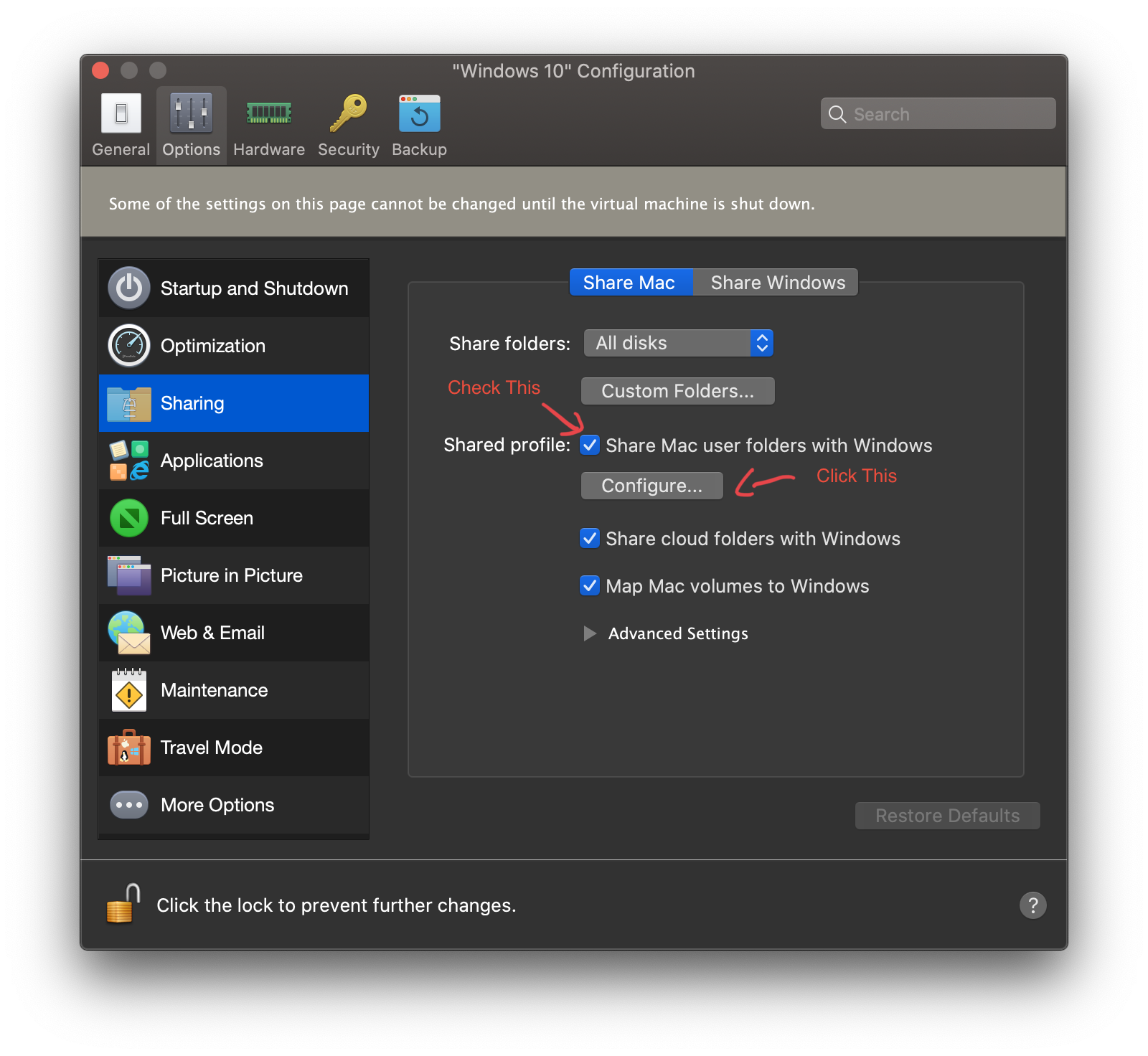Click the lock icon to prevent changes
This screenshot has height=1056, width=1148.
(x=123, y=903)
